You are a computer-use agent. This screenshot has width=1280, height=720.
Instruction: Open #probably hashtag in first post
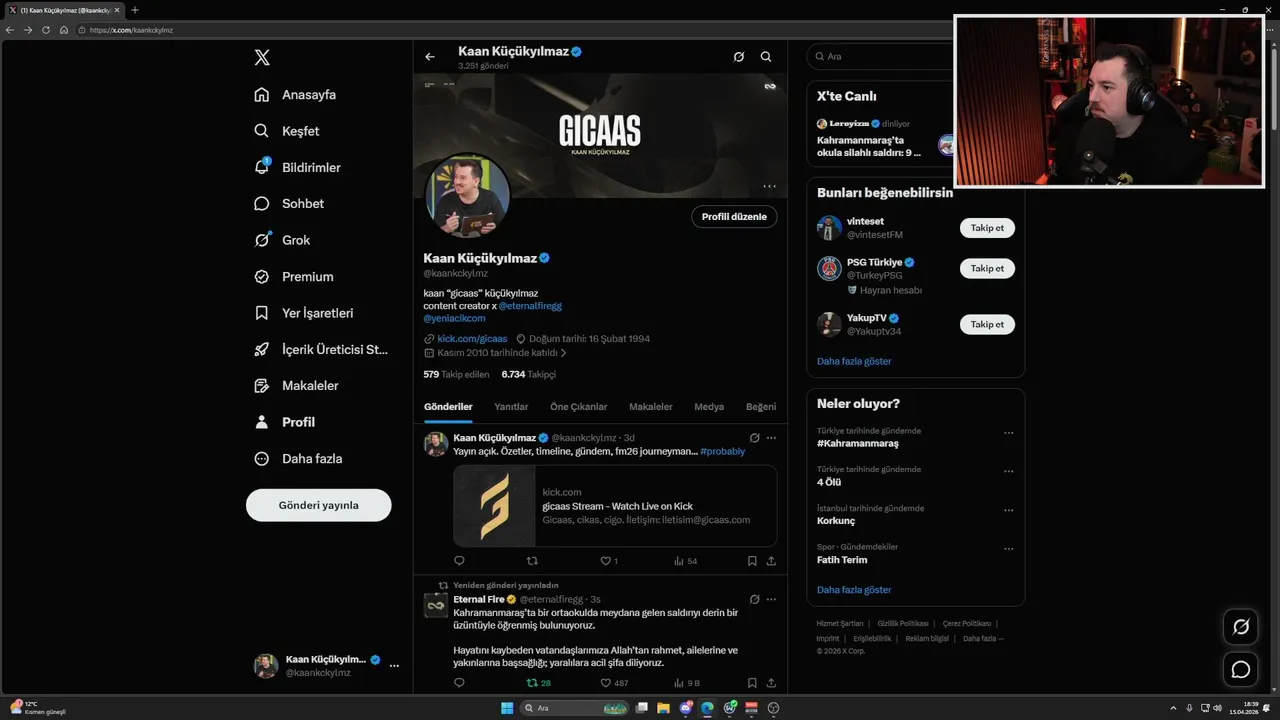pos(723,451)
